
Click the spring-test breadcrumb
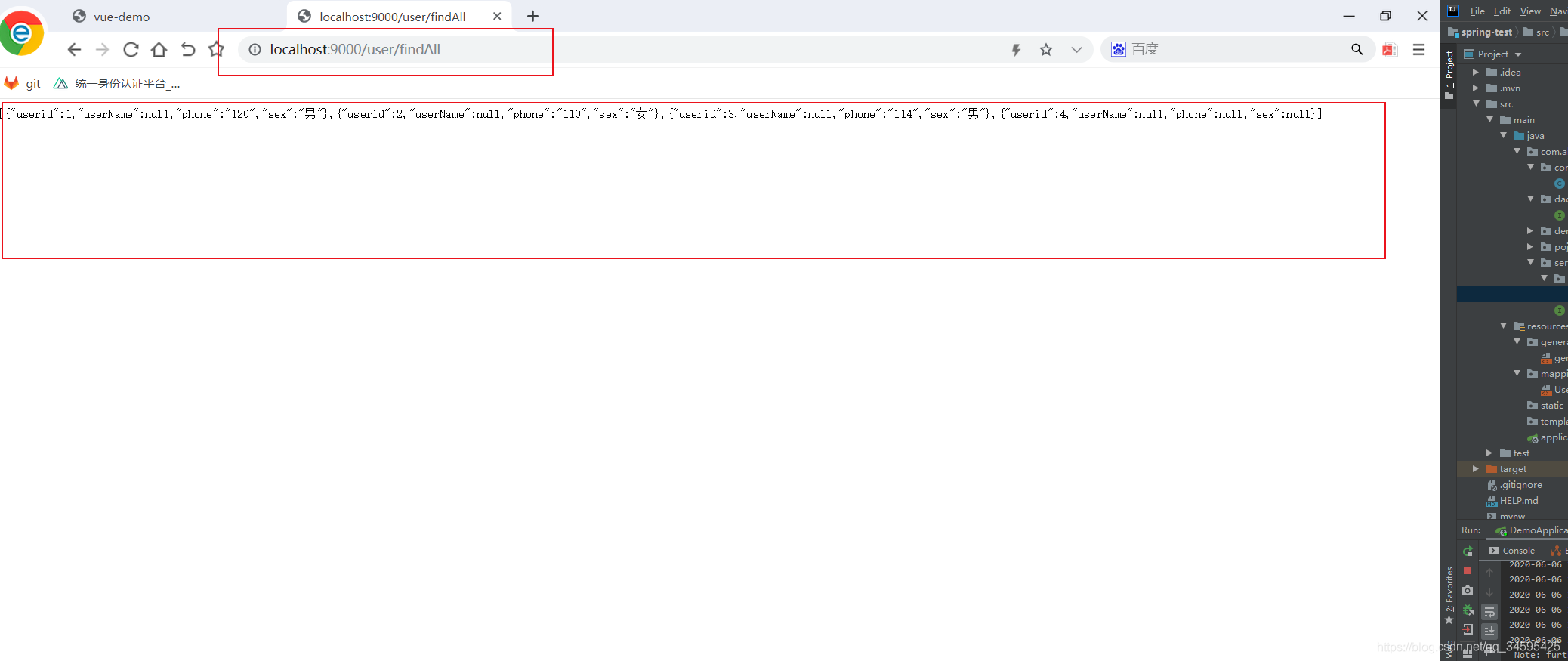pyautogui.click(x=1480, y=32)
